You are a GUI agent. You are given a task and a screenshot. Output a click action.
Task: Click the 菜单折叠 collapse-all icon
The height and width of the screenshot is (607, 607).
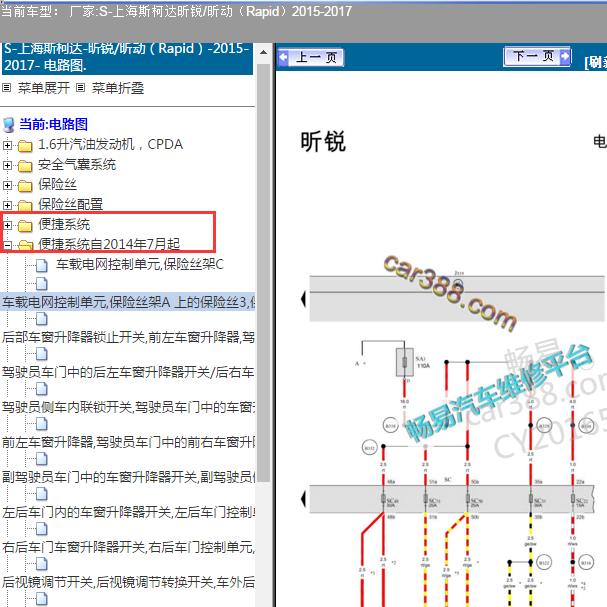pyautogui.click(x=81, y=88)
